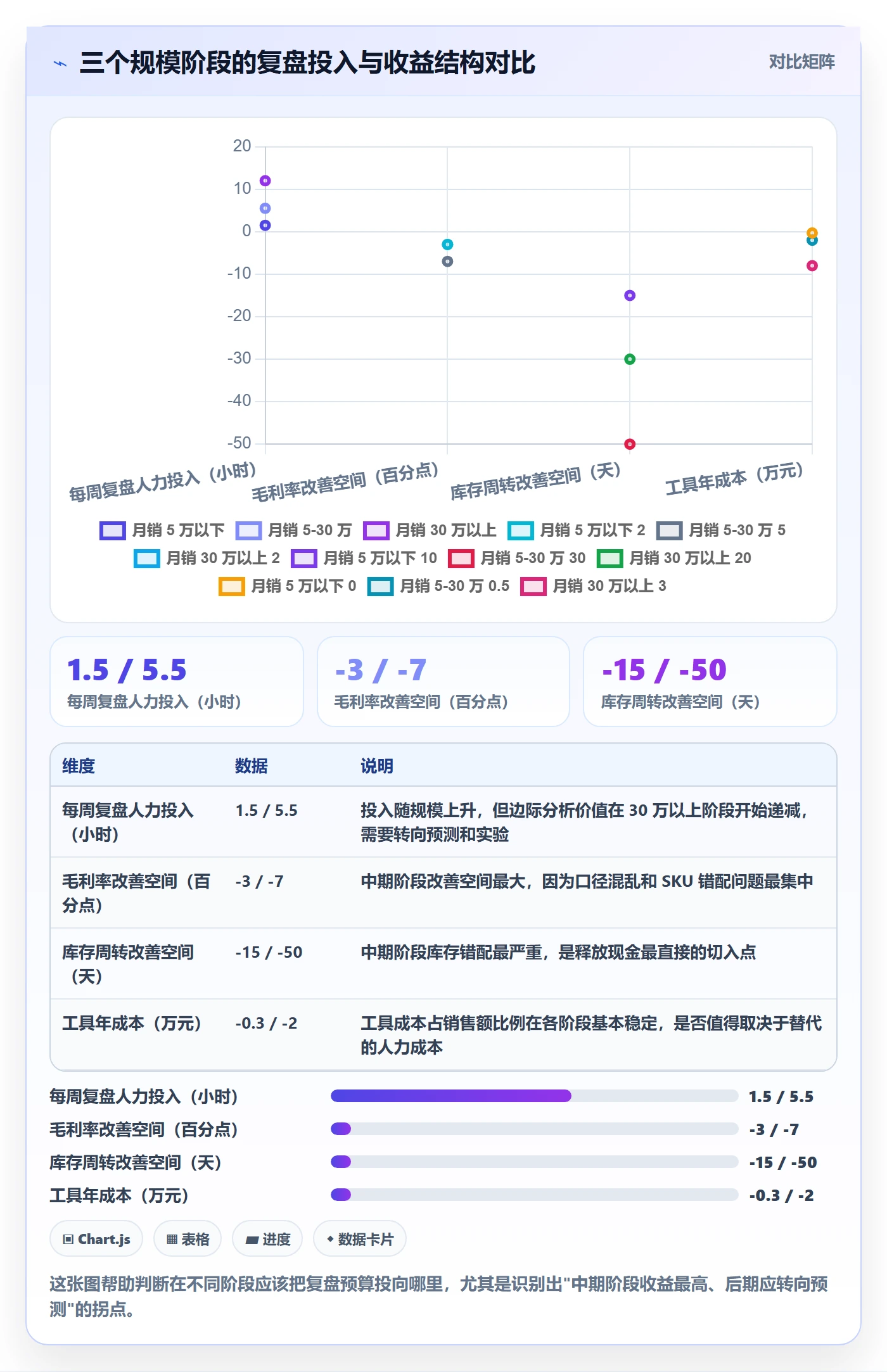Screen dimensions: 887x1372
Task: Toggle the 月销 5-30 万 30 legend entry
Action: (x=516, y=558)
